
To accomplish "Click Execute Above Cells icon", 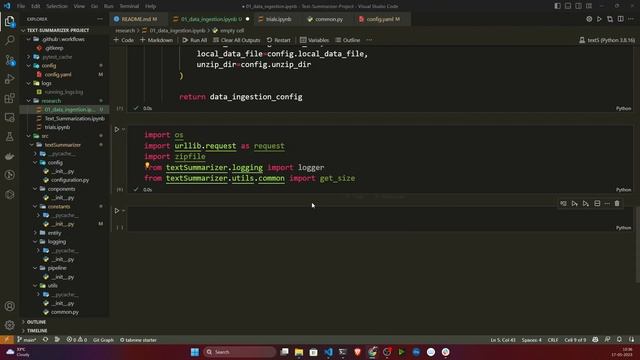I will click(575, 203).
